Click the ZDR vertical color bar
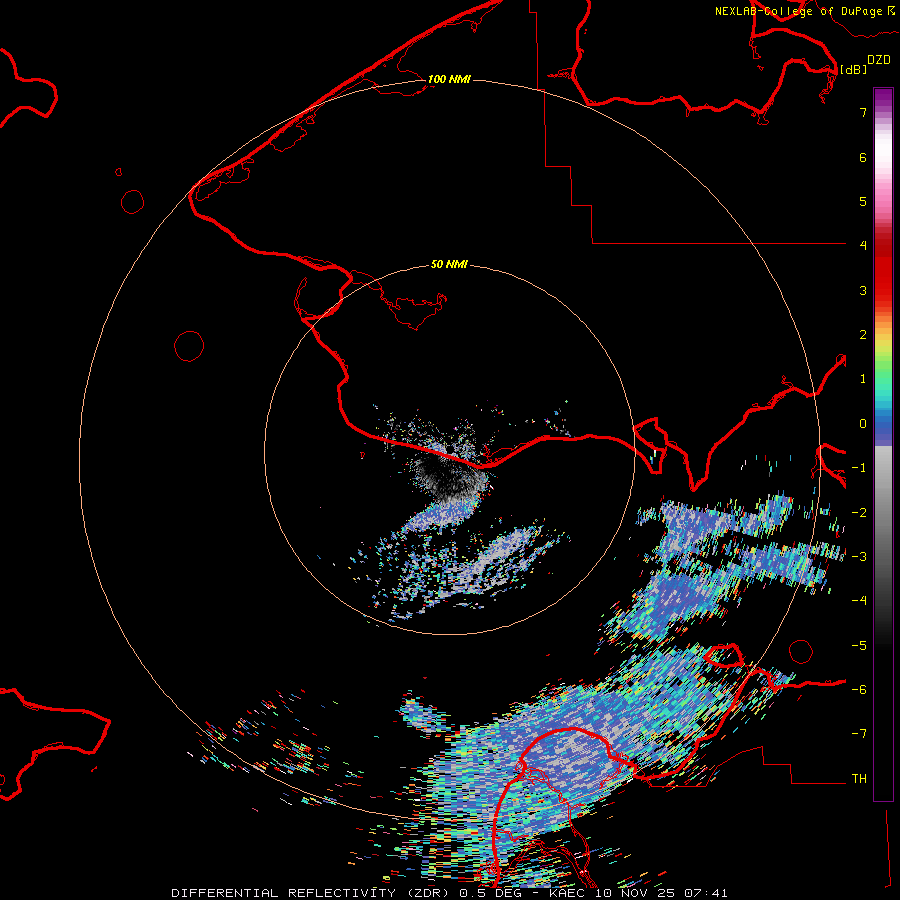Viewport: 900px width, 900px height. tap(883, 444)
